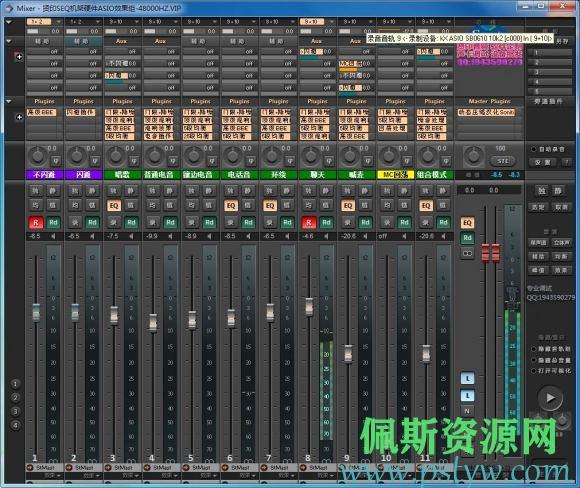Click the 设置 button in right panel

click(544, 162)
